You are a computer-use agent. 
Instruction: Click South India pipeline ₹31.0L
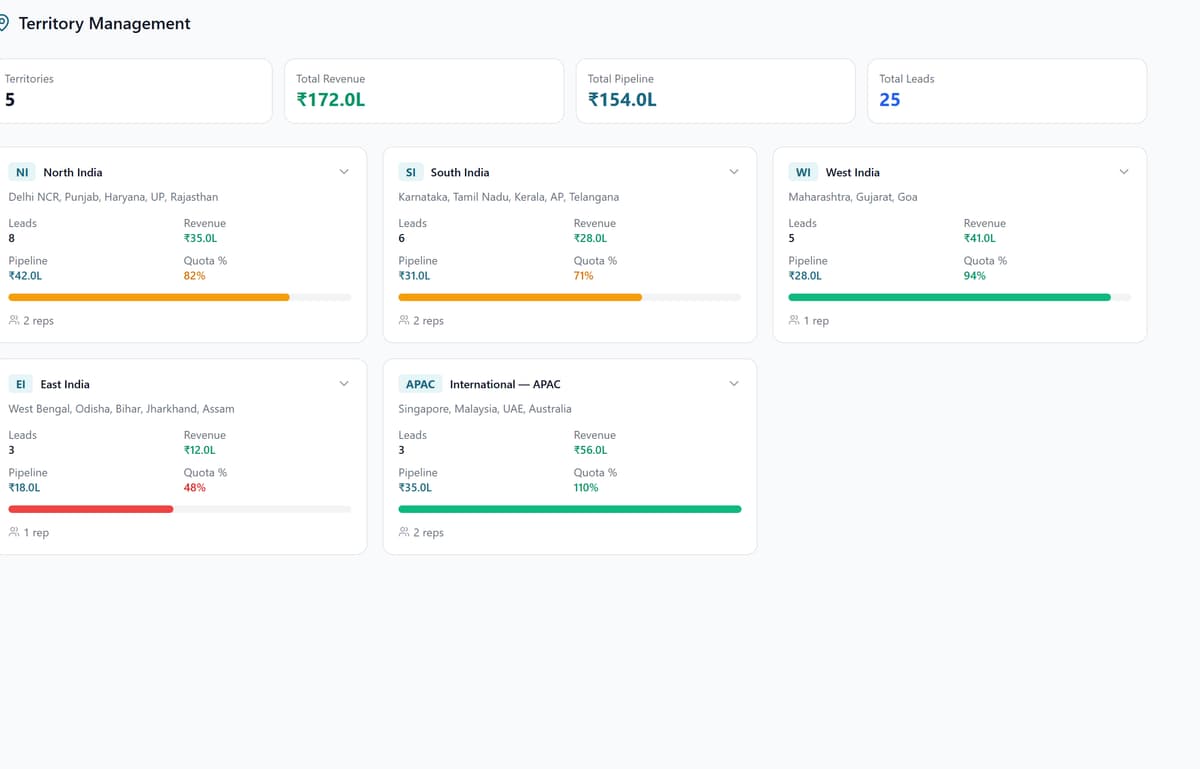415,275
